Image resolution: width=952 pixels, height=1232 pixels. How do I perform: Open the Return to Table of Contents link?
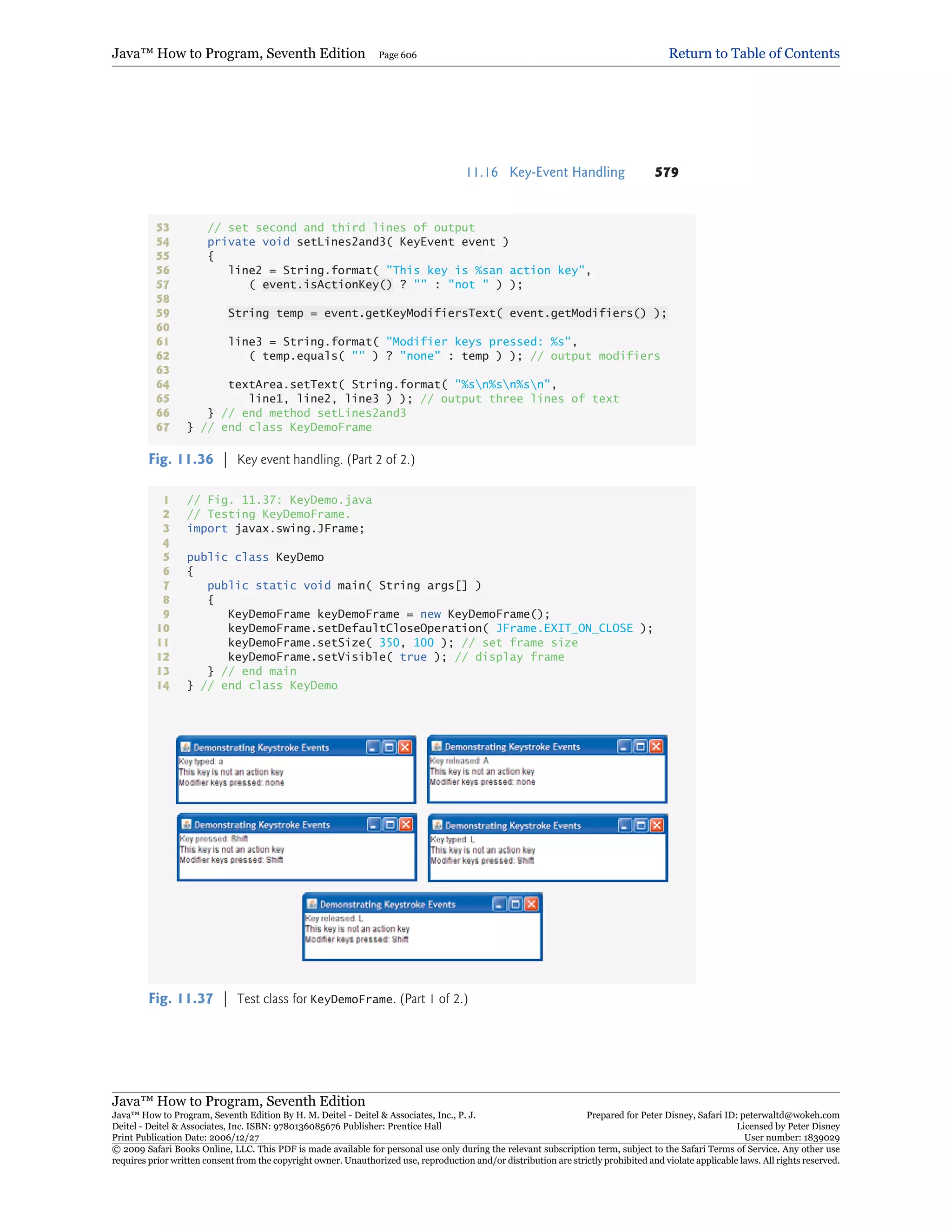(754, 53)
